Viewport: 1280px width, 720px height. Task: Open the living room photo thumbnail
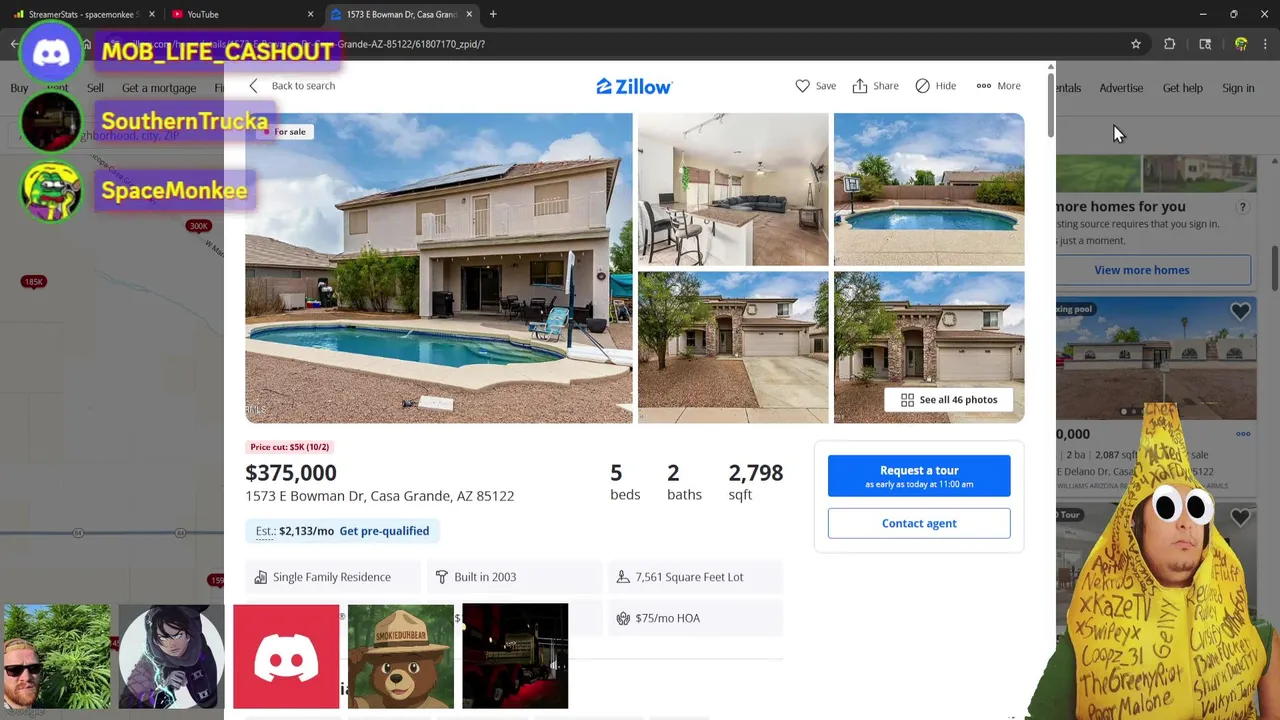pyautogui.click(x=733, y=189)
